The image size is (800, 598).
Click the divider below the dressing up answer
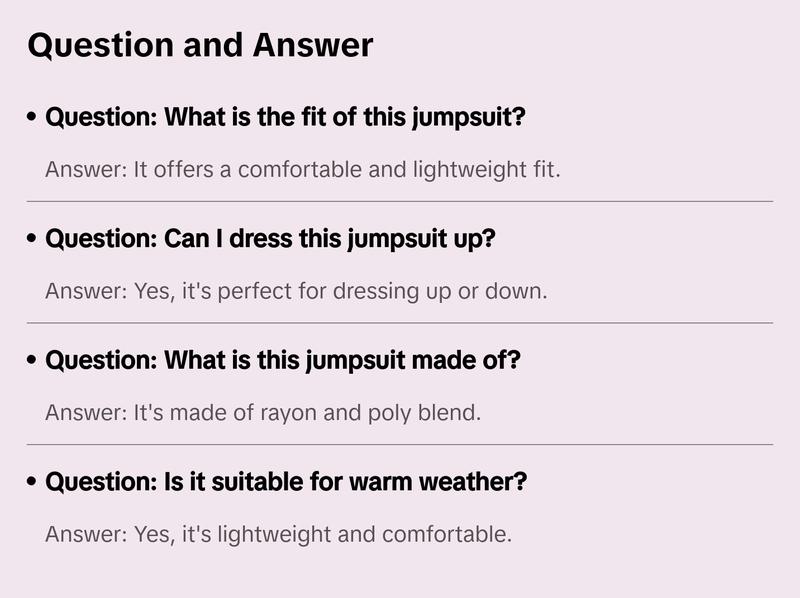pyautogui.click(x=400, y=323)
